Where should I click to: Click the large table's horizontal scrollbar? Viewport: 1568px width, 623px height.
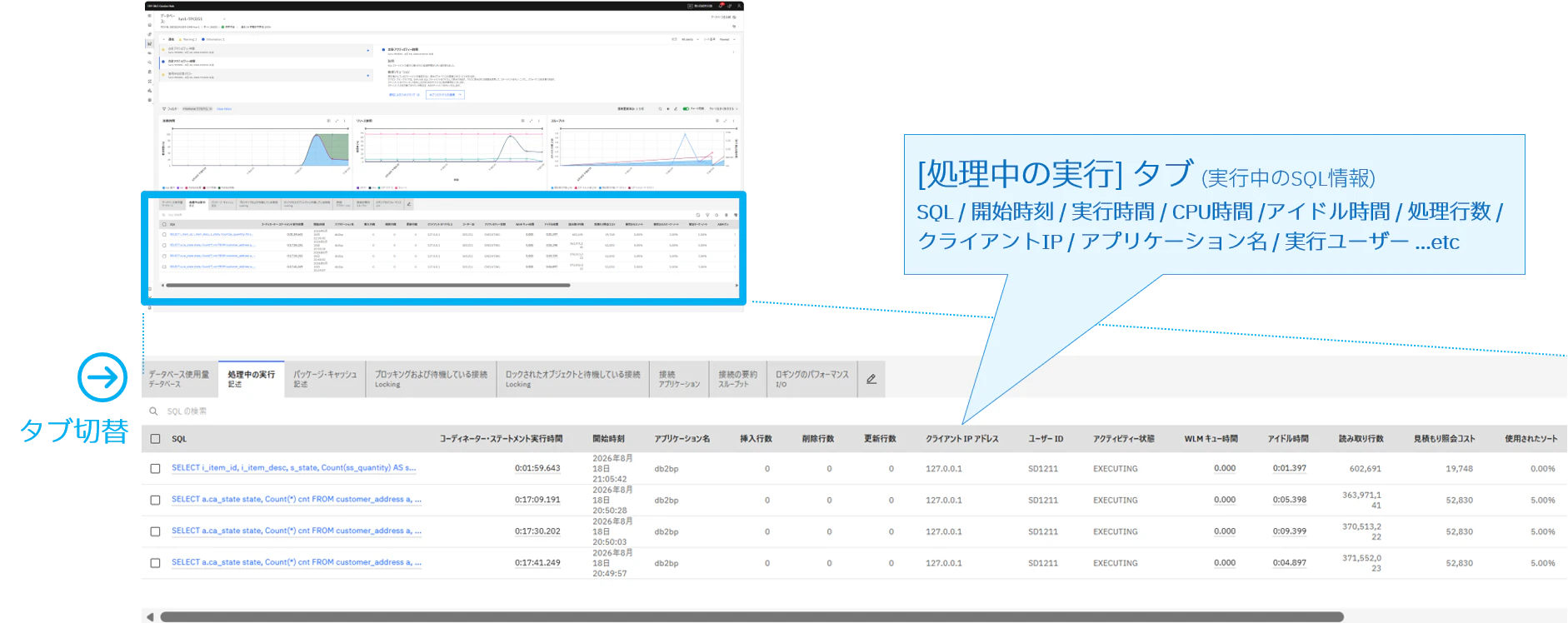click(752, 617)
